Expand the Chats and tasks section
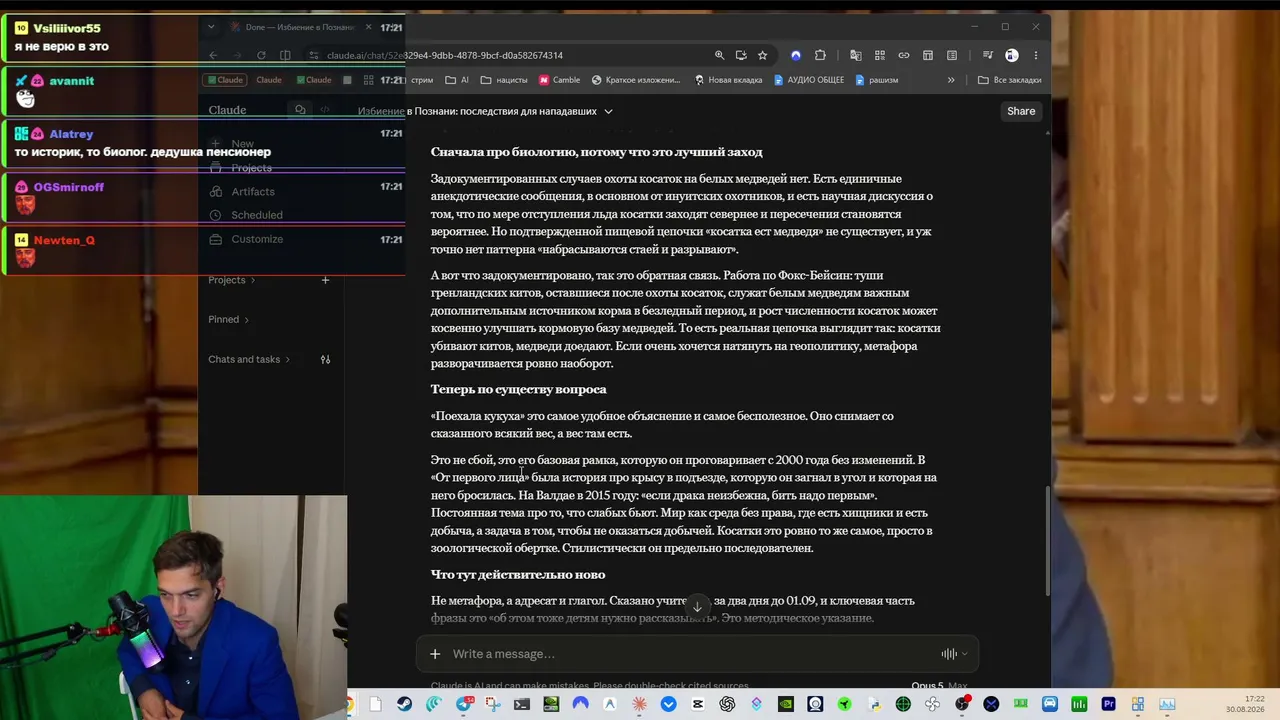1280x720 pixels. pyautogui.click(x=249, y=360)
